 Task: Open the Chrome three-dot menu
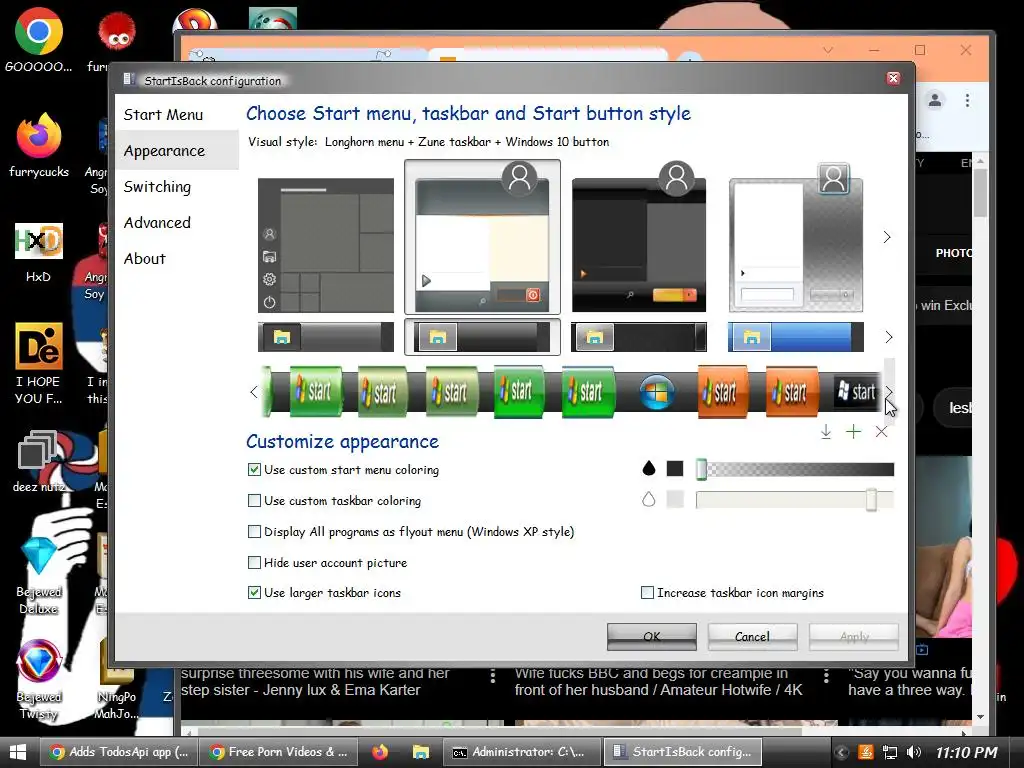click(967, 100)
